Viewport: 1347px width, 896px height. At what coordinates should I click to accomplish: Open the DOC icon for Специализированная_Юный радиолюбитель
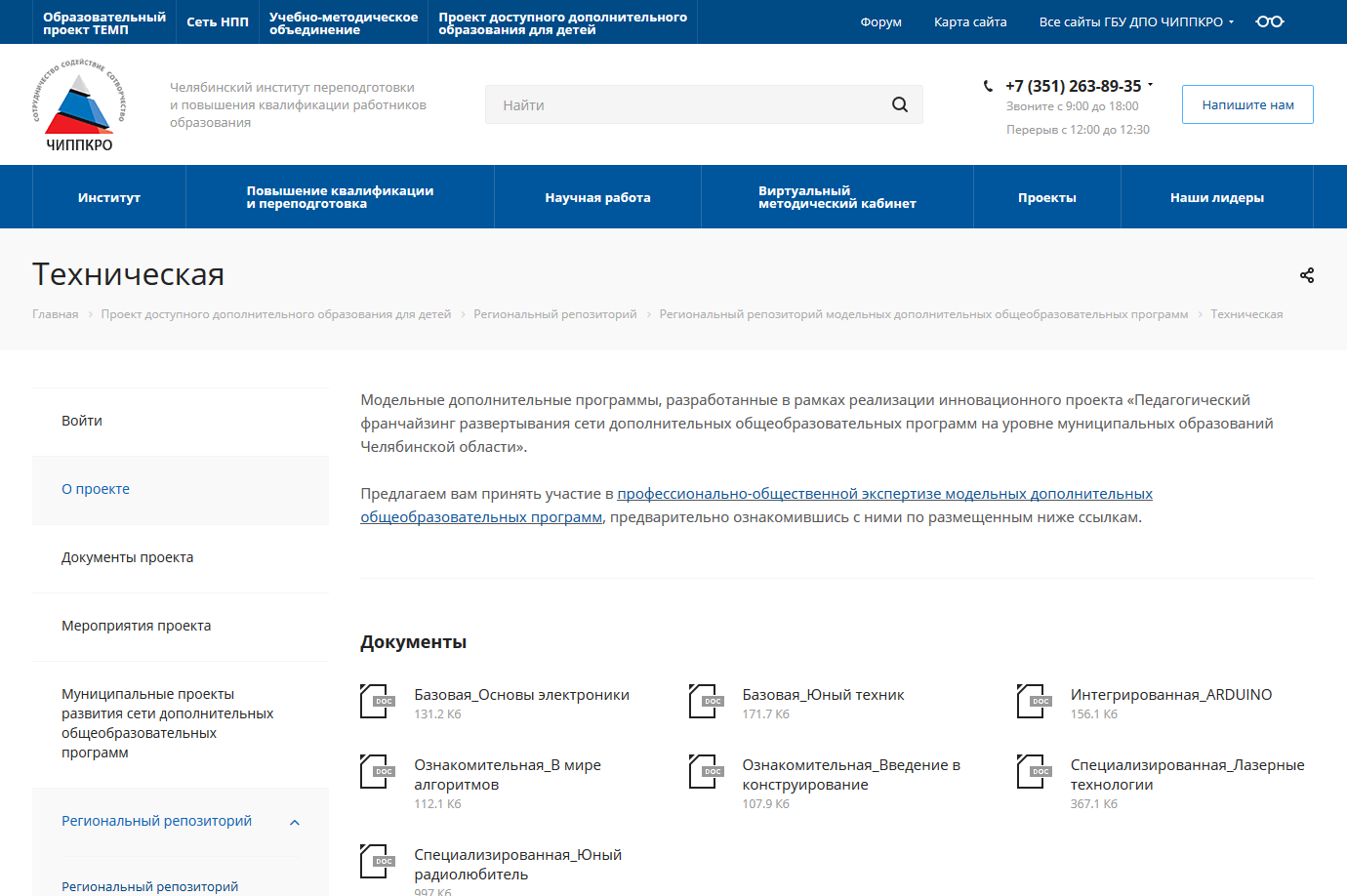pyautogui.click(x=377, y=861)
